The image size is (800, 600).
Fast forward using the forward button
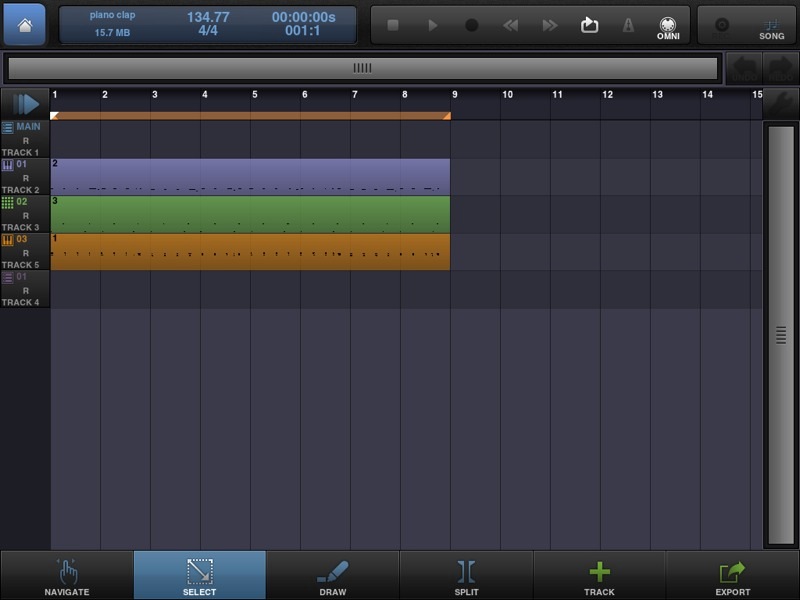[x=549, y=25]
